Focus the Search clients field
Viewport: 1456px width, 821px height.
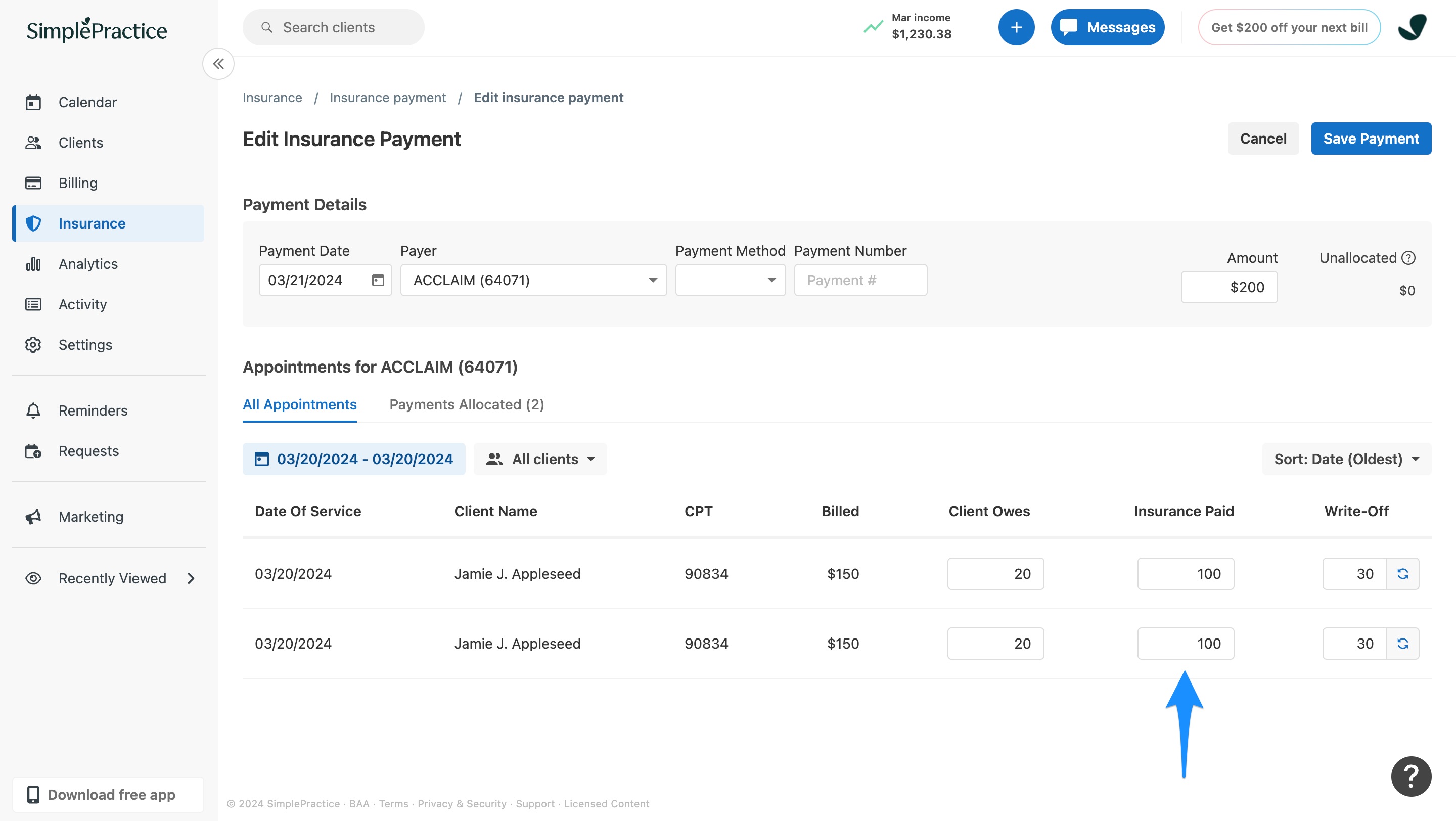(334, 27)
